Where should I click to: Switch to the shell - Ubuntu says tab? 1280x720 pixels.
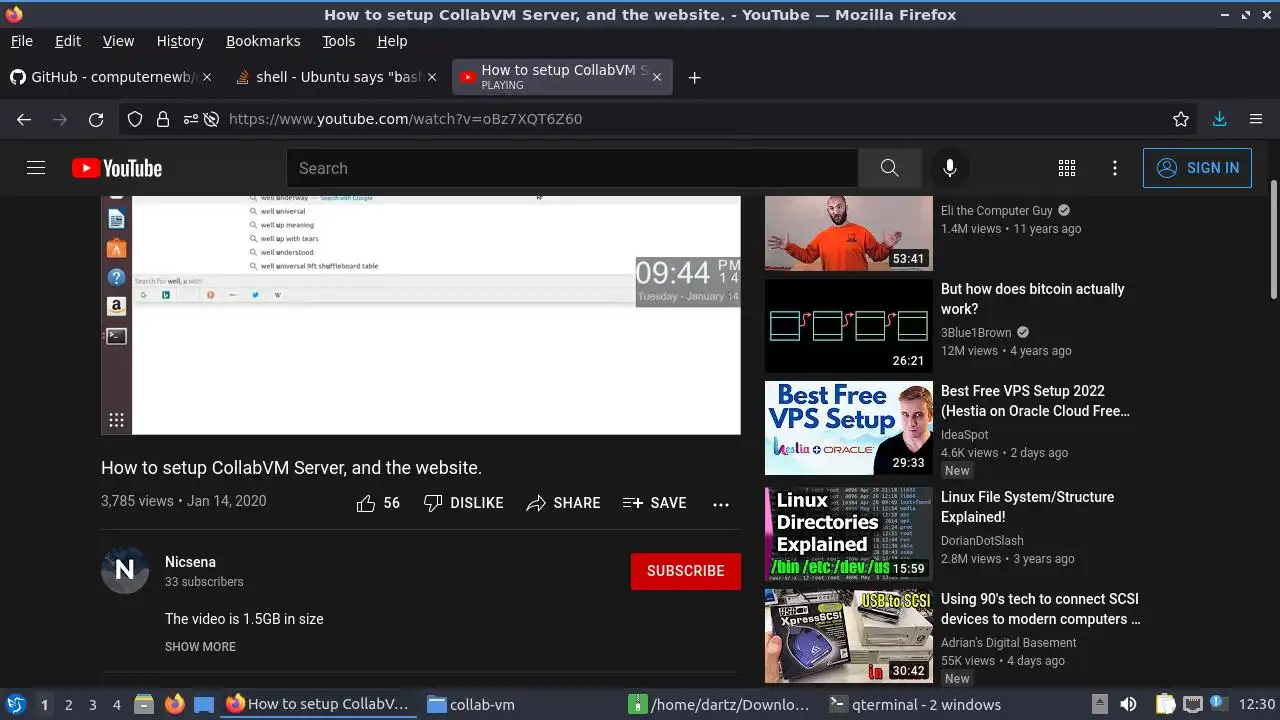coord(337,77)
